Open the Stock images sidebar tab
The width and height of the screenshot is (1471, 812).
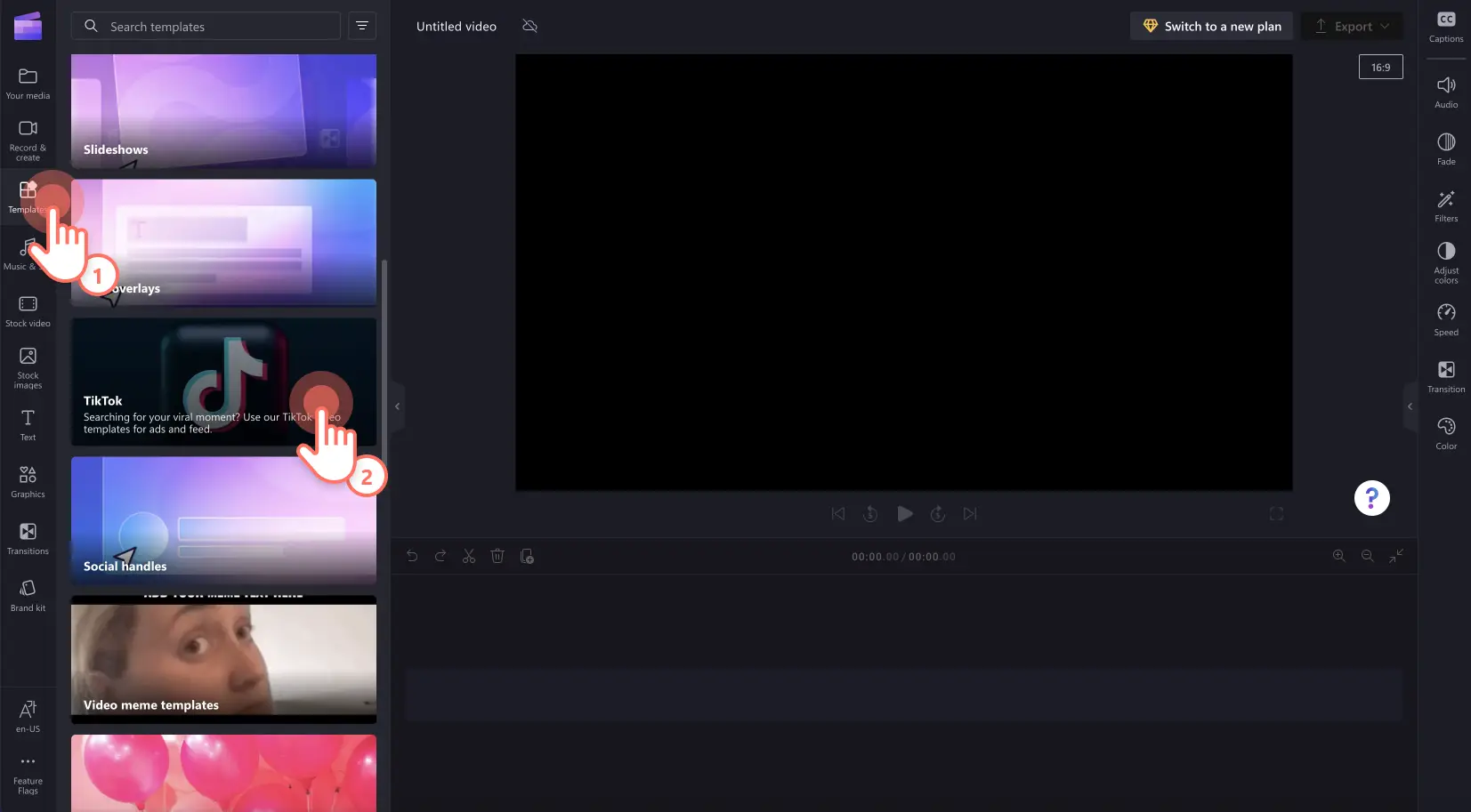(28, 368)
